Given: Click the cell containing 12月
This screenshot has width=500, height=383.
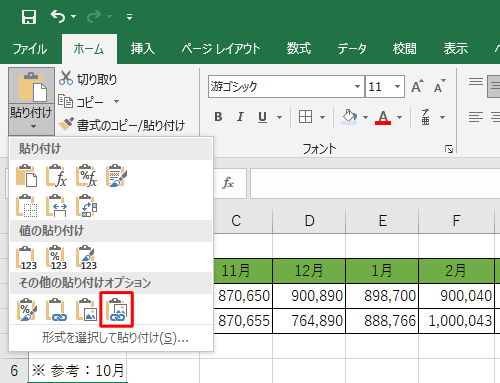Looking at the screenshot, I should 309,271.
